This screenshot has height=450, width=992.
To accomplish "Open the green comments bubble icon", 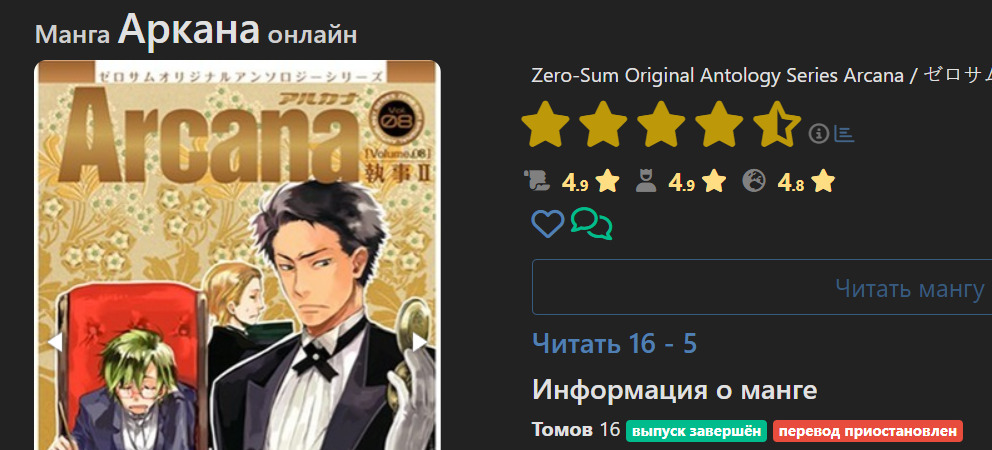I will pos(592,224).
